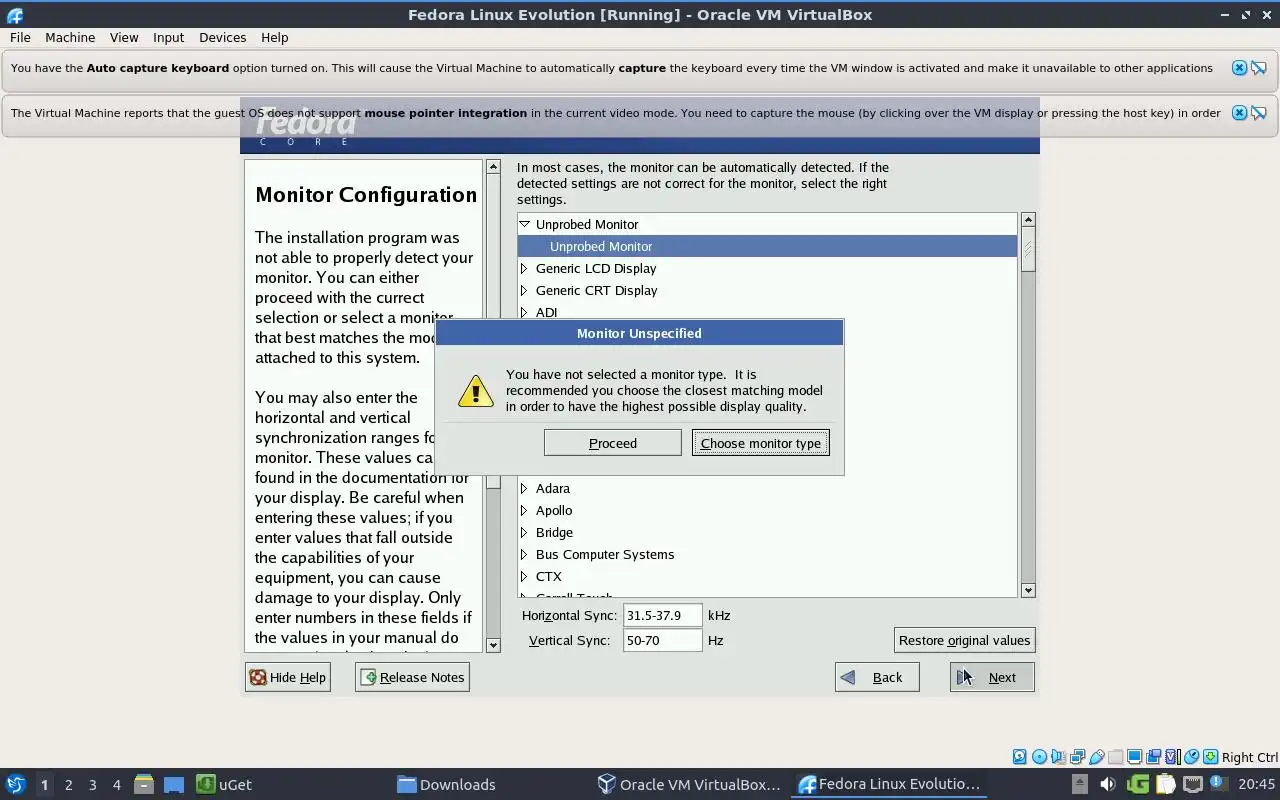Image resolution: width=1280 pixels, height=800 pixels.
Task: Open the Input menu
Action: coord(168,37)
